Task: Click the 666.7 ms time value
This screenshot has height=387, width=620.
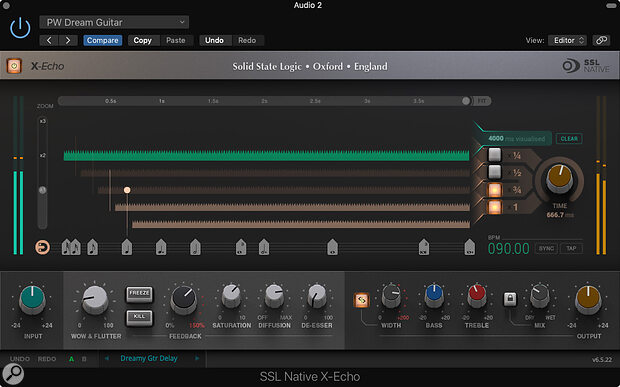Action: [560, 215]
